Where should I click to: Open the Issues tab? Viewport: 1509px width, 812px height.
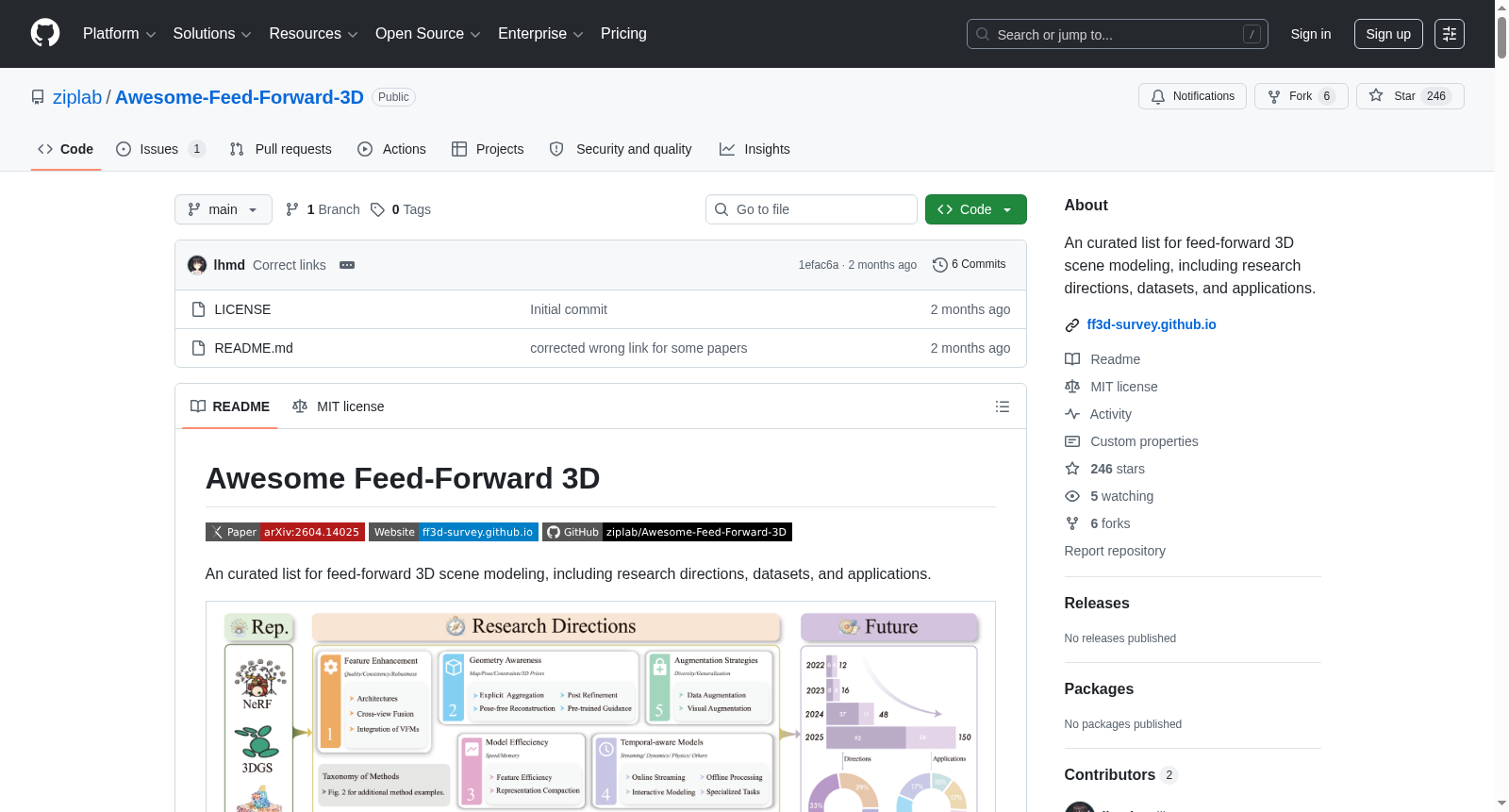(x=160, y=149)
